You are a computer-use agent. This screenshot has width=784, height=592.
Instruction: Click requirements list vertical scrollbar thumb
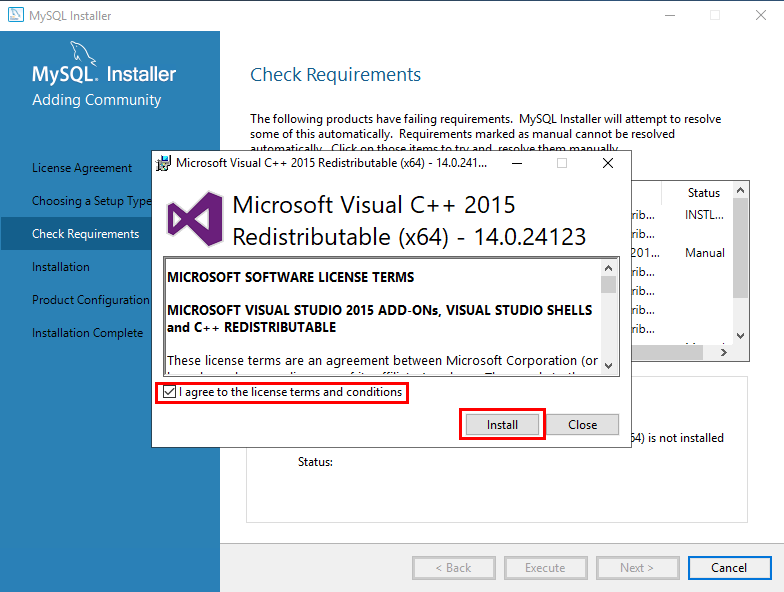[740, 248]
